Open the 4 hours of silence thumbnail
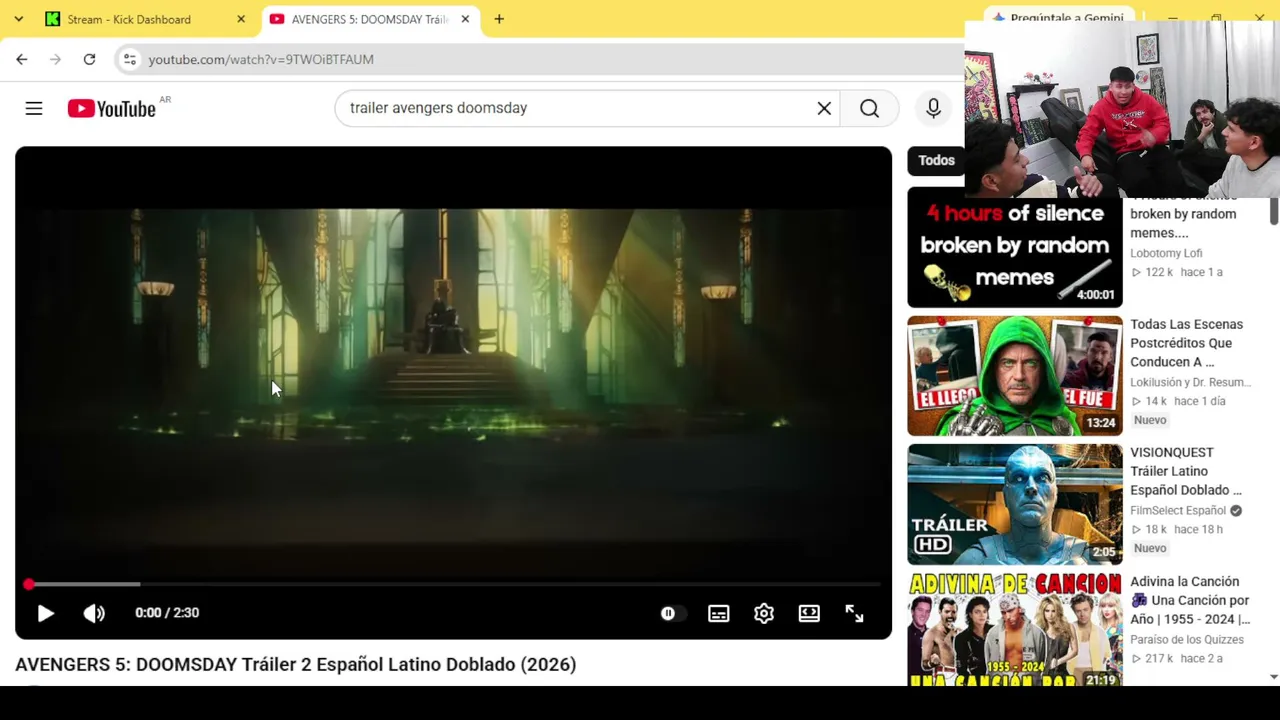The height and width of the screenshot is (720, 1280). (1015, 247)
